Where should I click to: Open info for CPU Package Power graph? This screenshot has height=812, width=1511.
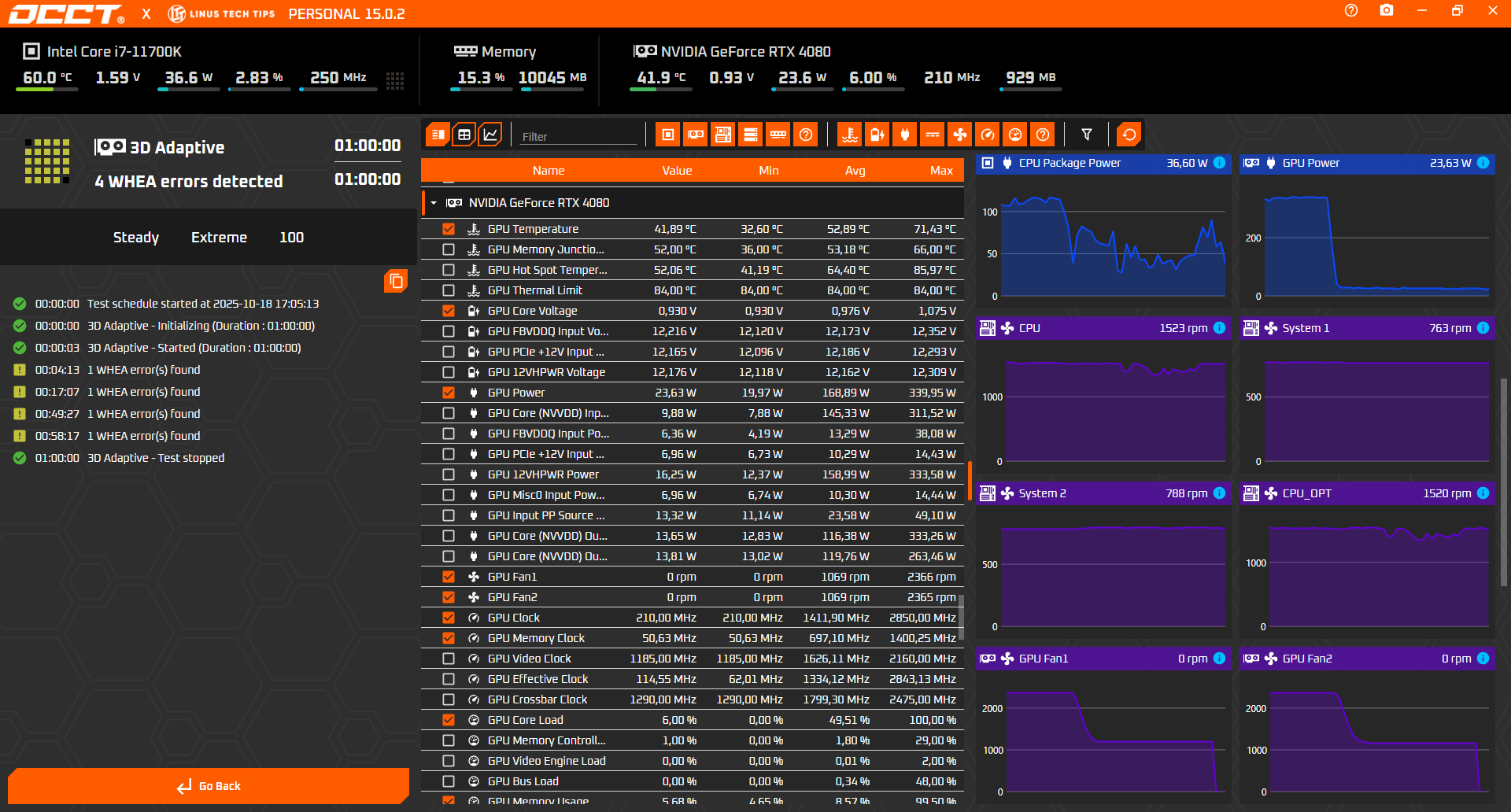[1219, 163]
